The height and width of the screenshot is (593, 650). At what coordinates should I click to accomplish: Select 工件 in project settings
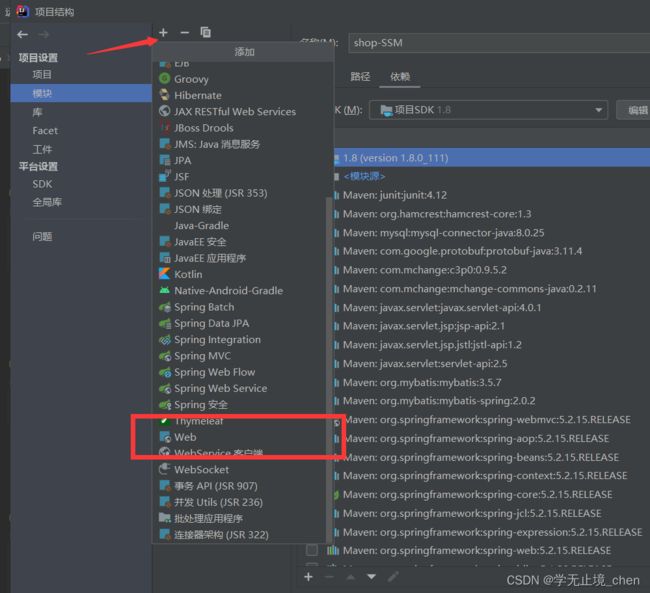tap(42, 149)
